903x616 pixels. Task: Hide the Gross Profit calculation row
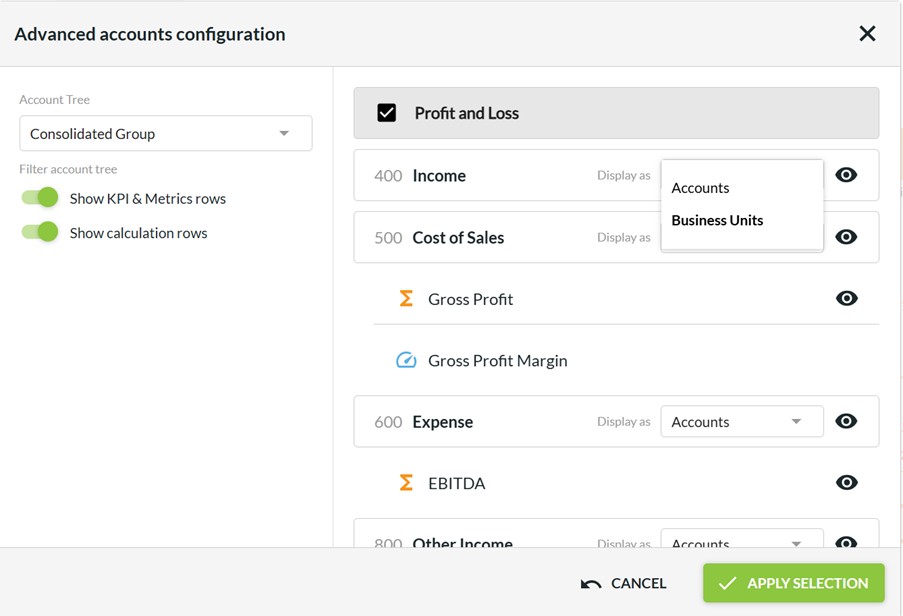(846, 299)
